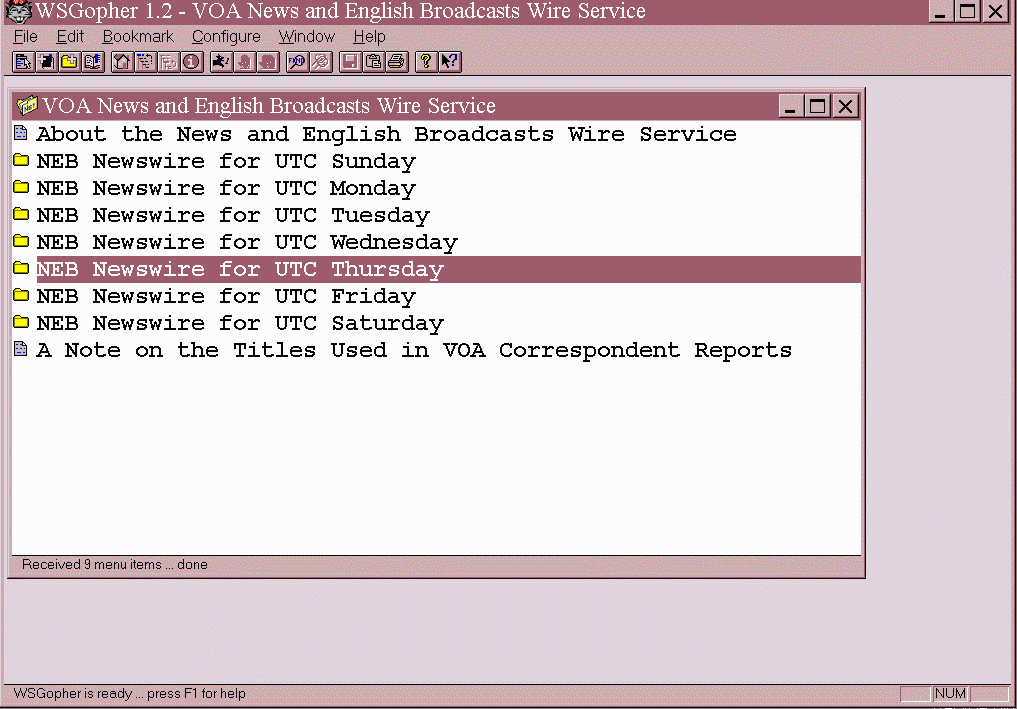The height and width of the screenshot is (709, 1017).
Task: Click the round info icon
Action: coord(191,62)
